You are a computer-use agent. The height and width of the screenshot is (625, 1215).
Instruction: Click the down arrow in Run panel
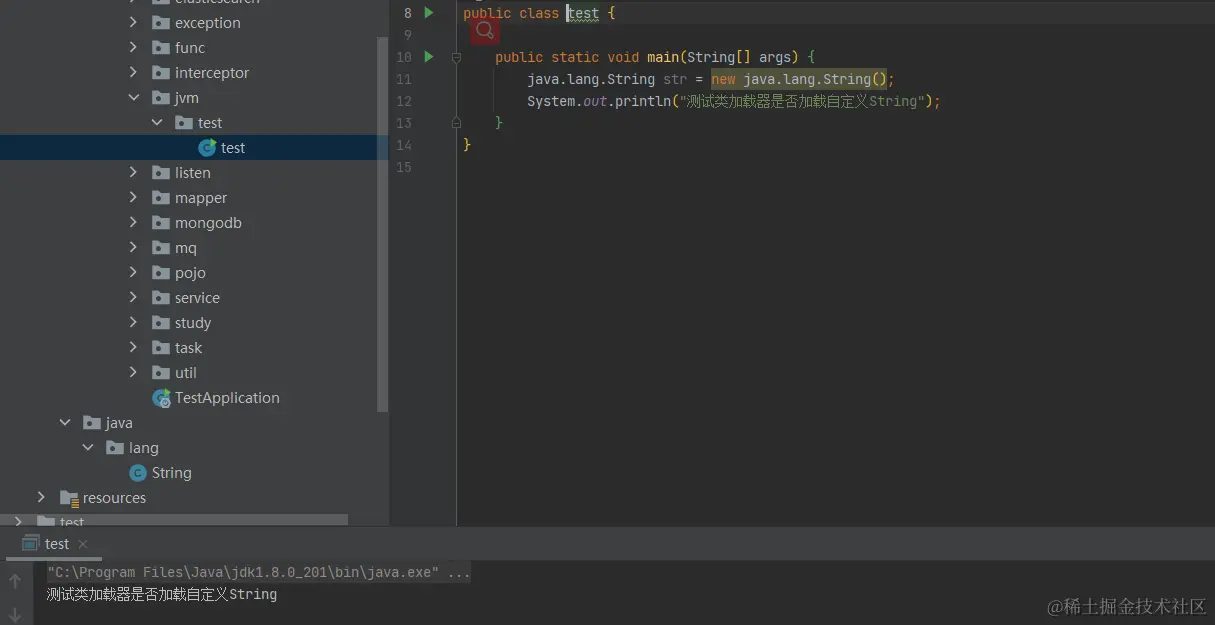15,614
